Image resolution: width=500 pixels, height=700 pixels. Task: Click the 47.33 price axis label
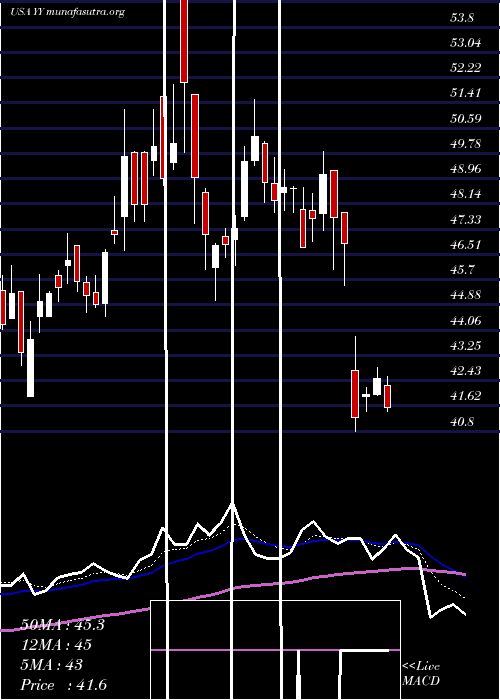pos(466,220)
